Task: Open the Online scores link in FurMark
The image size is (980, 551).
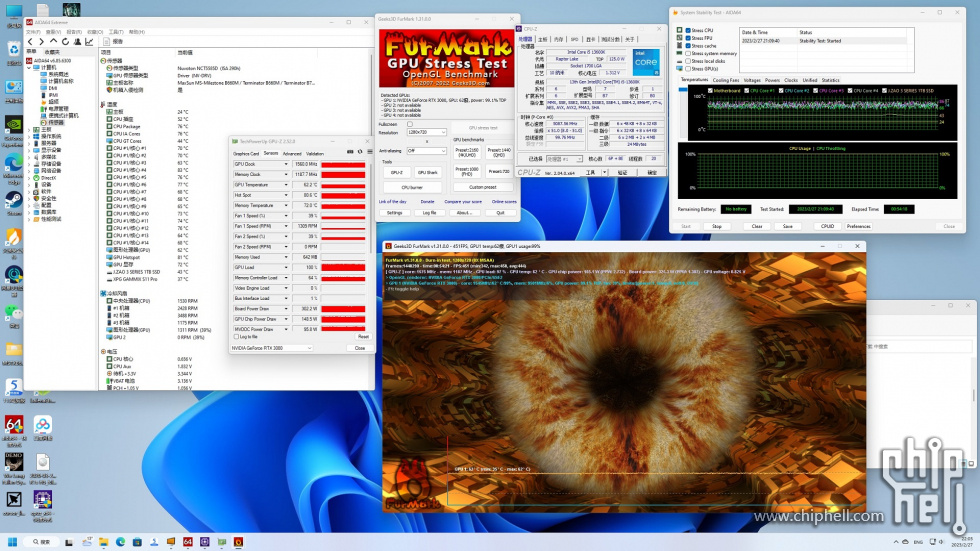Action: pos(504,202)
